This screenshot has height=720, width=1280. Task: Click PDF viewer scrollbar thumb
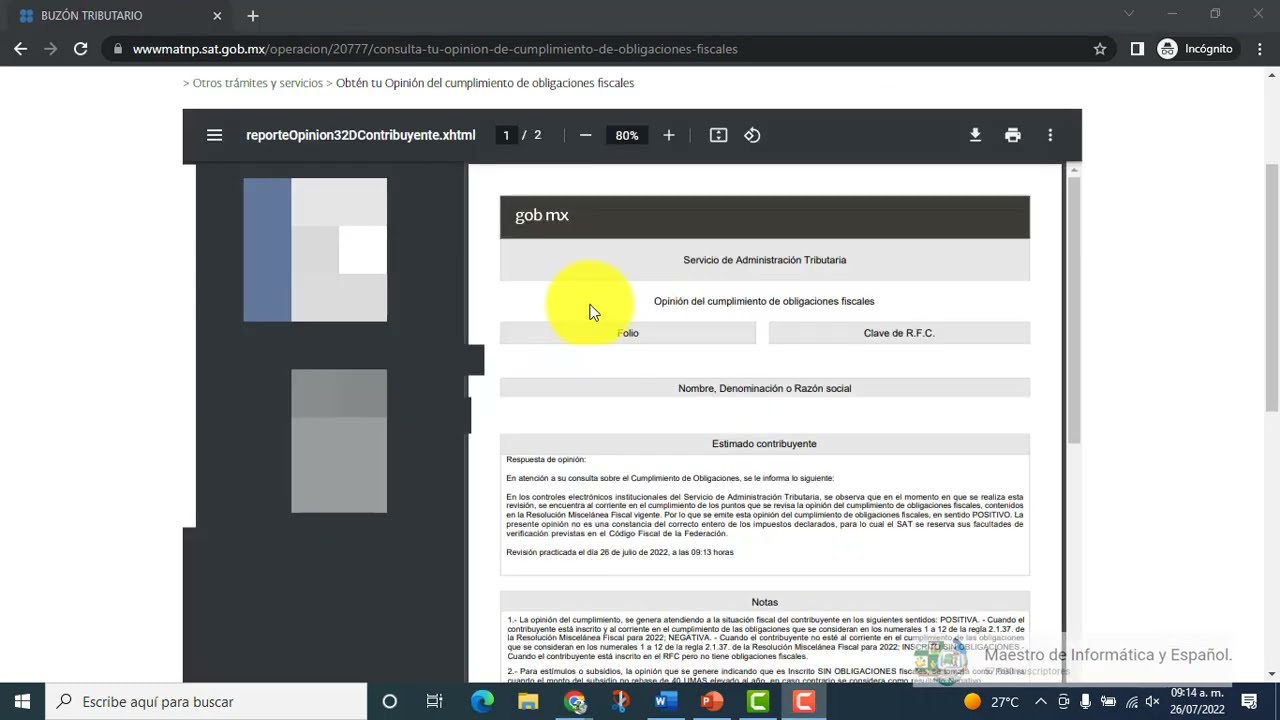coord(1074,310)
